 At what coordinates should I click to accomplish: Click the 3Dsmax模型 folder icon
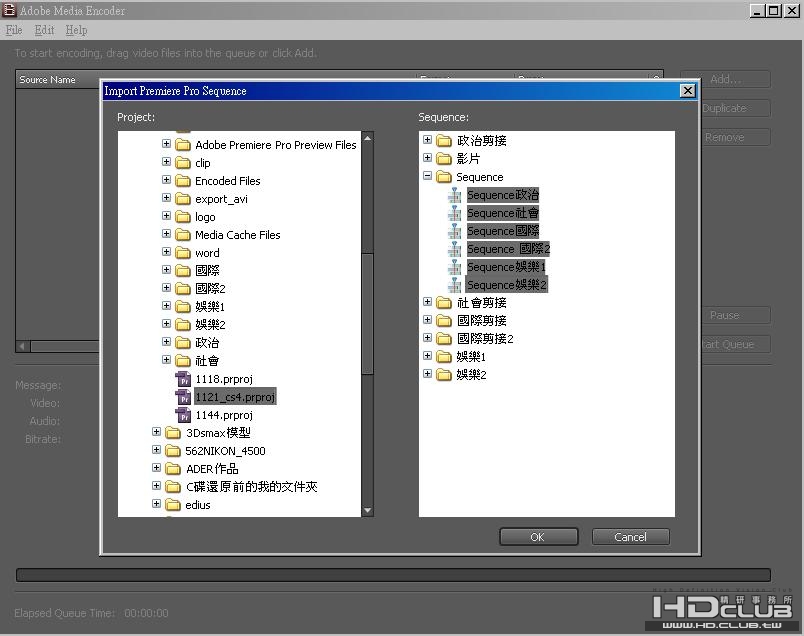[x=173, y=433]
